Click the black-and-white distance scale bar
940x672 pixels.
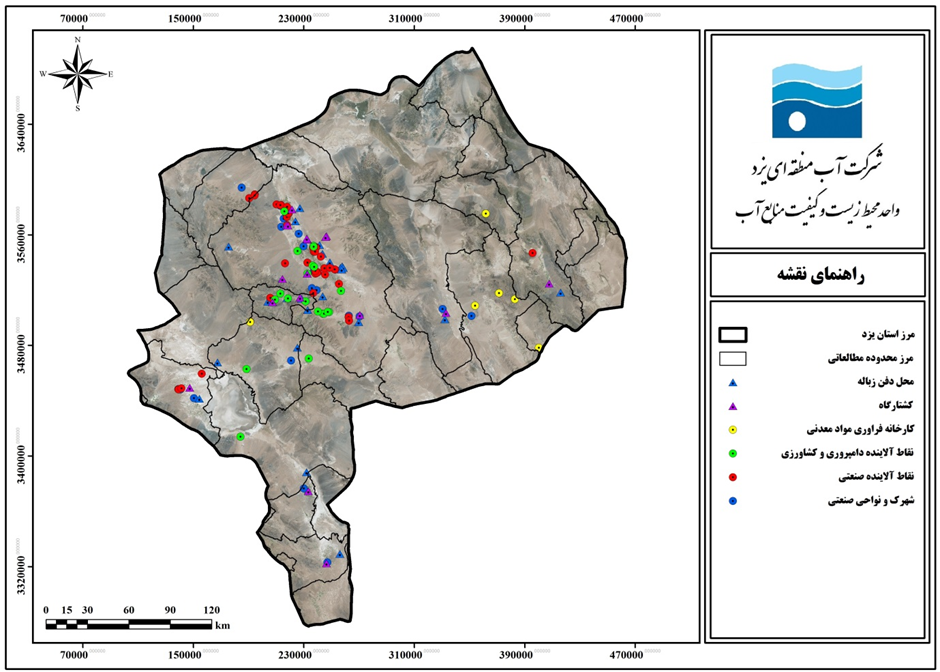click(x=128, y=624)
